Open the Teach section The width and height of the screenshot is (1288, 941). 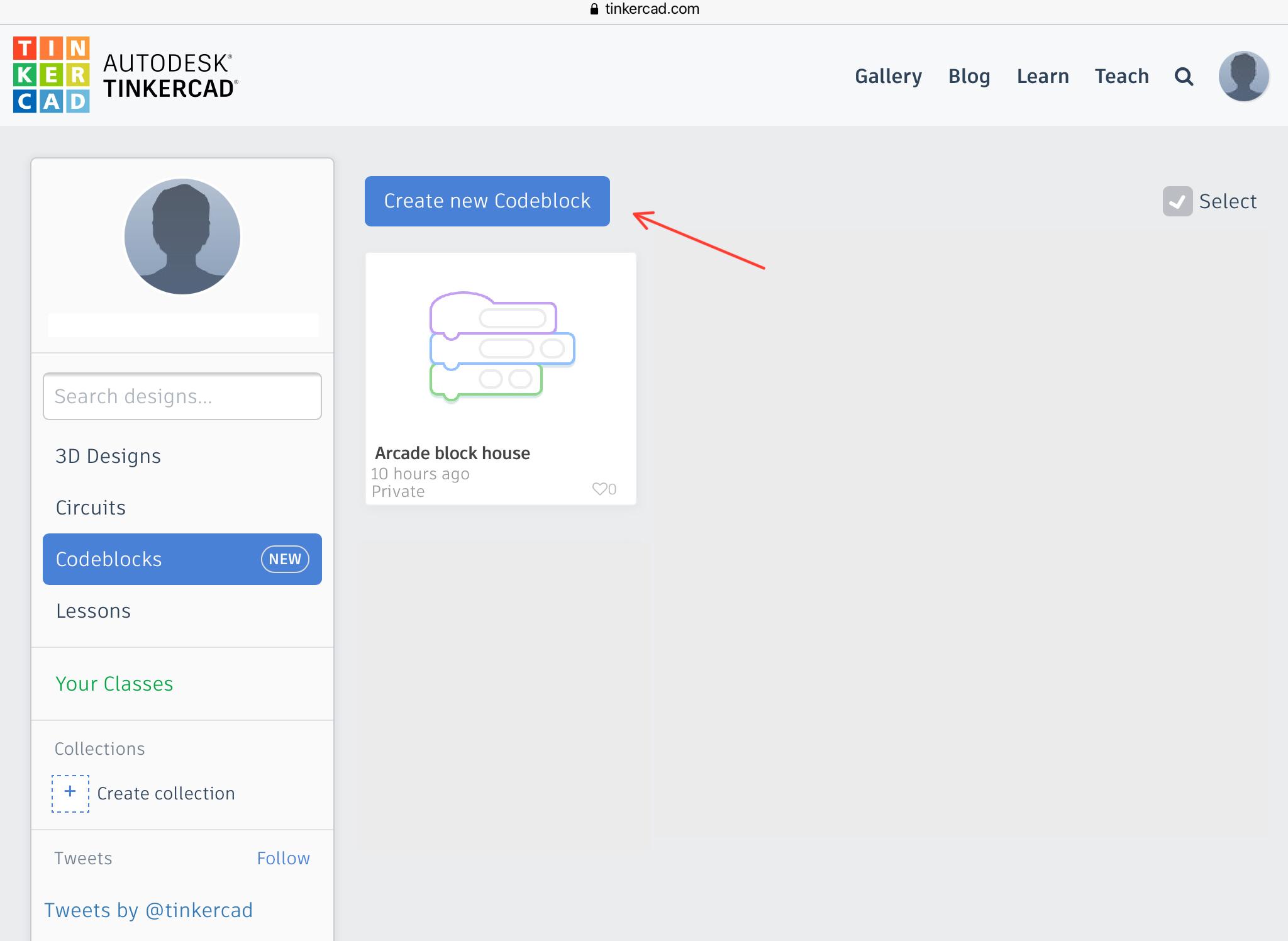[1121, 76]
